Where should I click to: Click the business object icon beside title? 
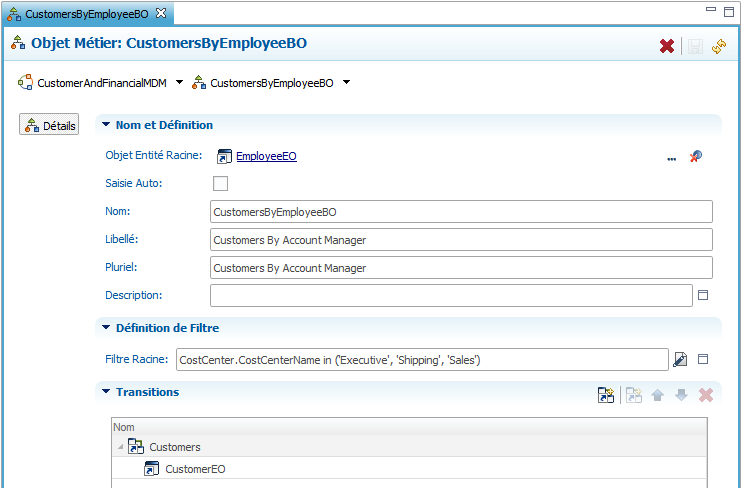pos(18,43)
